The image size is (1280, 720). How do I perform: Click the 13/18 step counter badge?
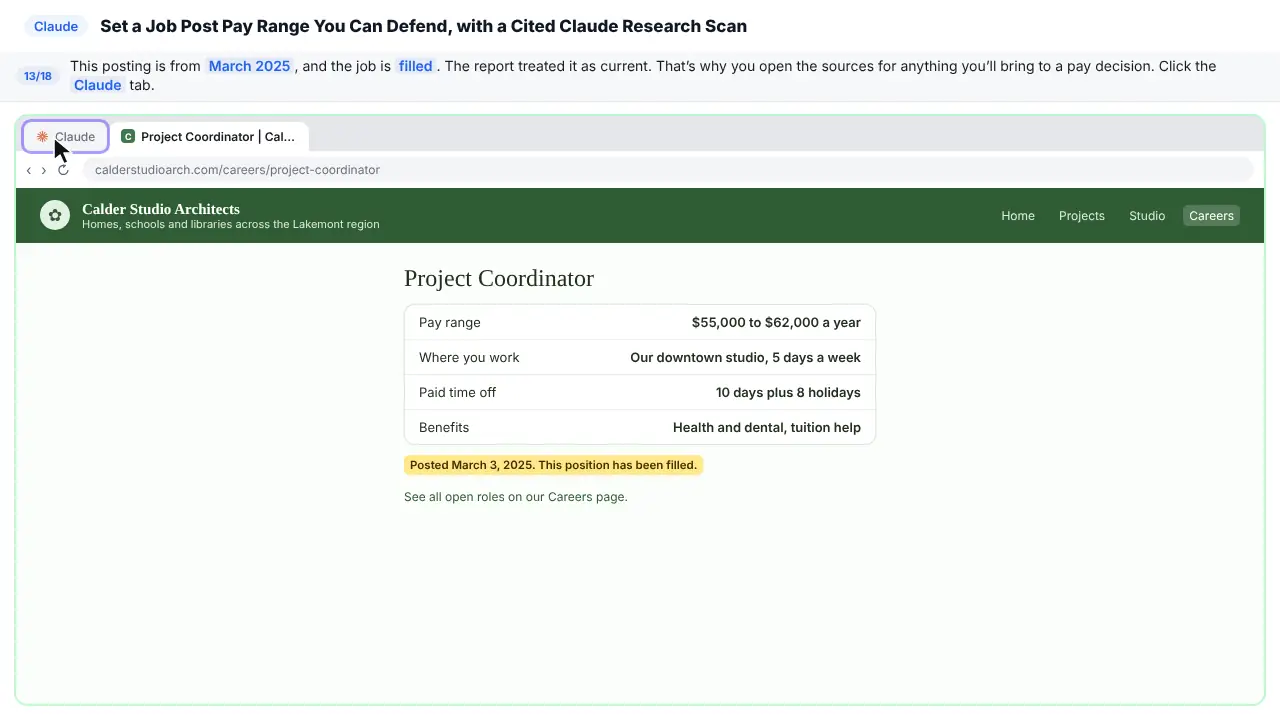38,76
